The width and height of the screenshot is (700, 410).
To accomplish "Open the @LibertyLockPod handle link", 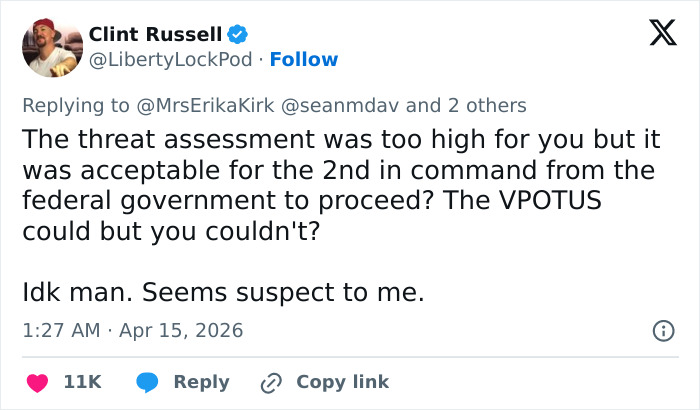I will [165, 59].
